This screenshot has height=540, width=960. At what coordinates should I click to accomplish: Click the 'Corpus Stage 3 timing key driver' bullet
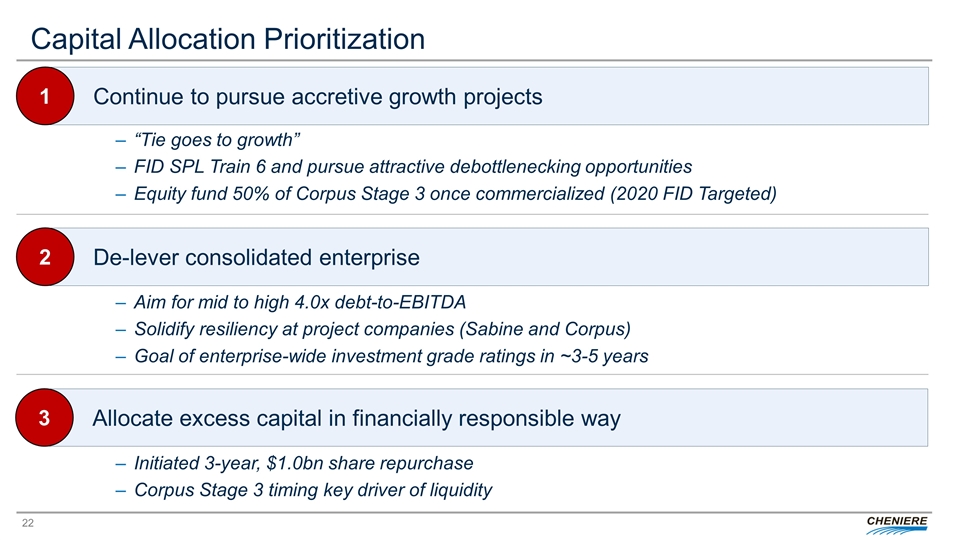[x=311, y=490]
